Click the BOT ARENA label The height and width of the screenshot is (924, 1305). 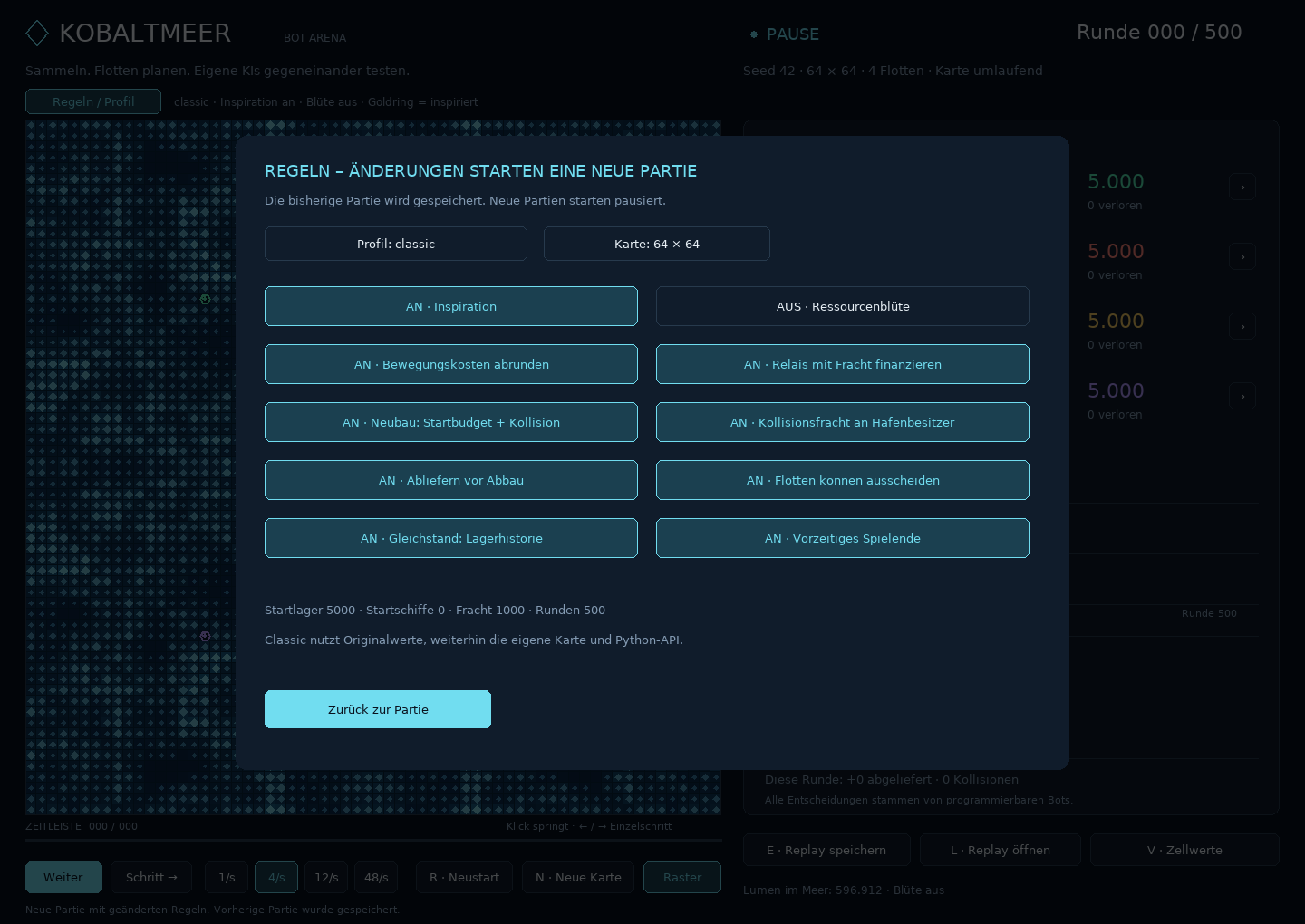coord(314,38)
